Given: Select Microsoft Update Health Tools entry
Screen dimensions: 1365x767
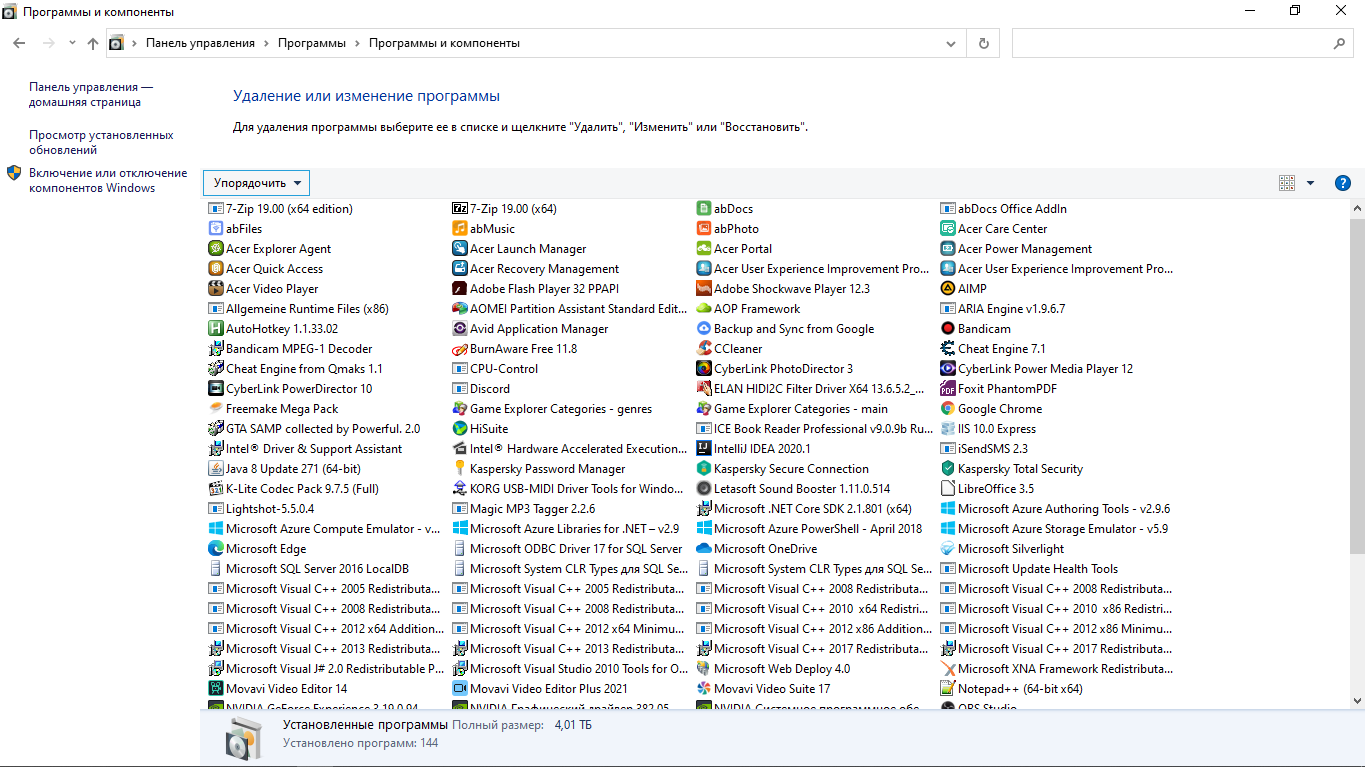Looking at the screenshot, I should 1029,569.
